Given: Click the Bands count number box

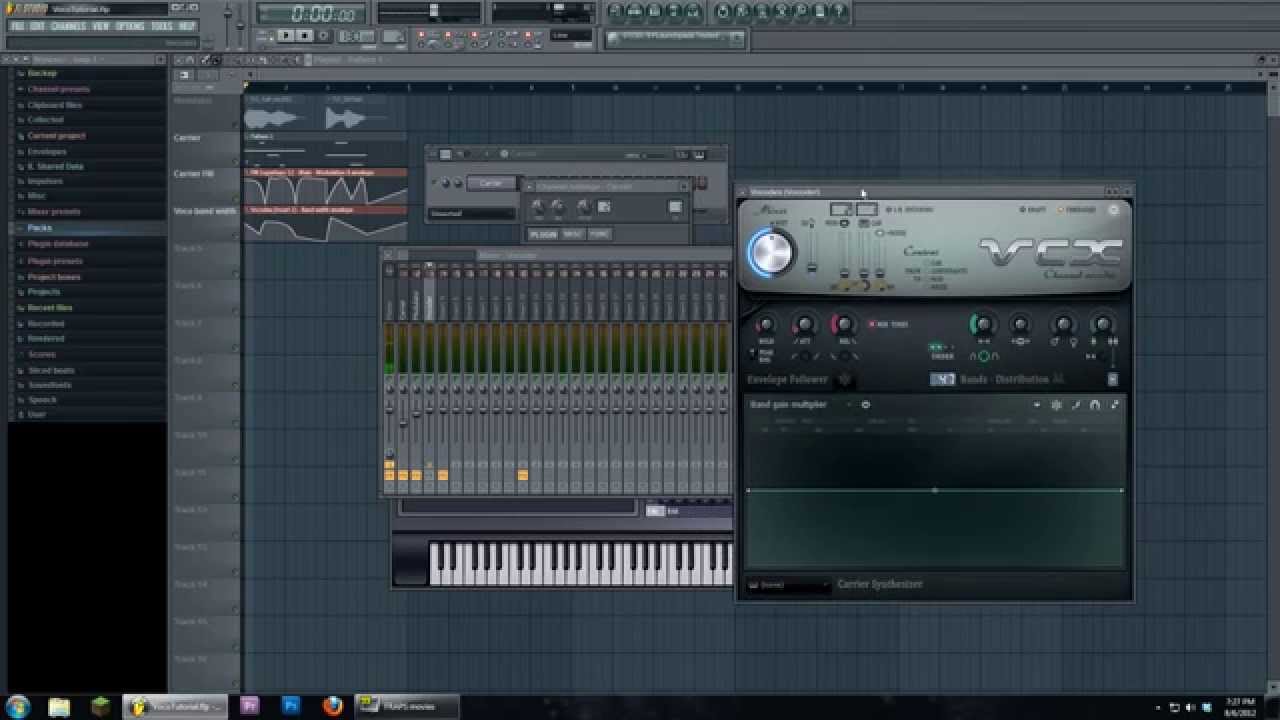Looking at the screenshot, I should [x=942, y=379].
